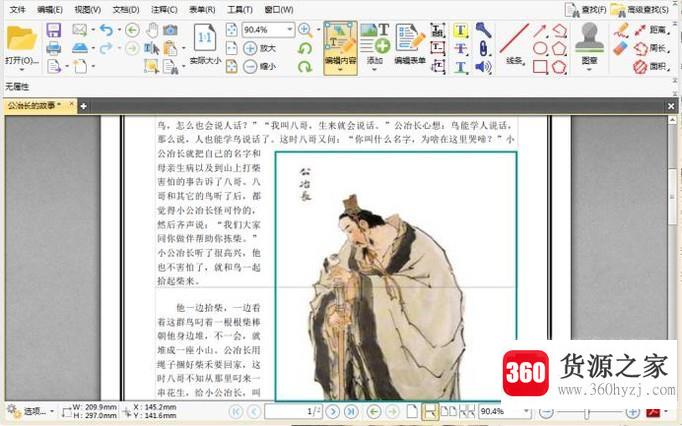The width and height of the screenshot is (682, 426).
Task: Toggle single page layout in the status bar
Action: click(412, 411)
